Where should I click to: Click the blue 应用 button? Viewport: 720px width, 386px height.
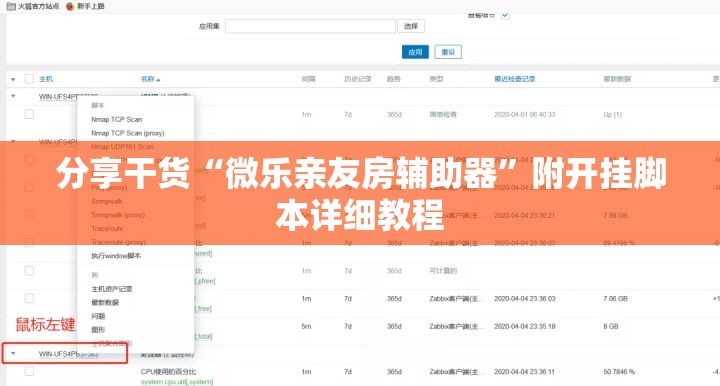coord(415,52)
